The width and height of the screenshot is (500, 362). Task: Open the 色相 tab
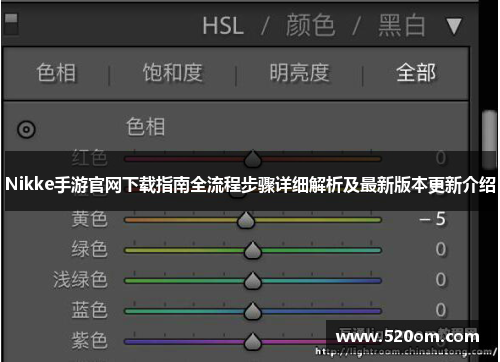[x=56, y=73]
